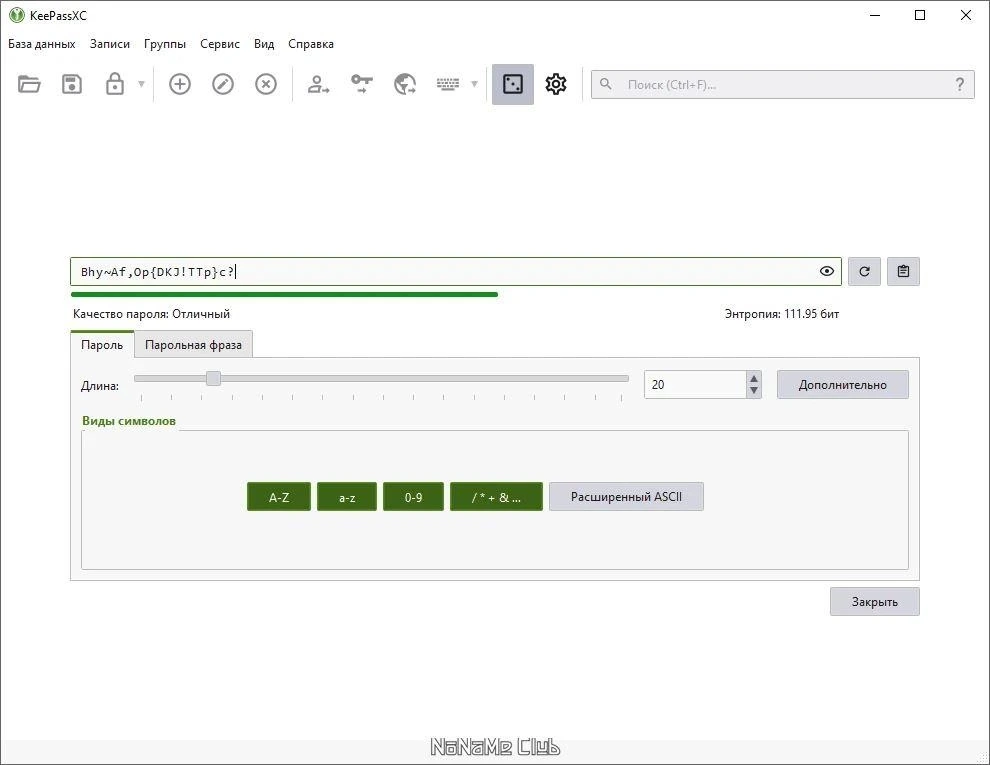The width and height of the screenshot is (990, 765).
Task: Click the length value field showing 20
Action: pyautogui.click(x=695, y=384)
